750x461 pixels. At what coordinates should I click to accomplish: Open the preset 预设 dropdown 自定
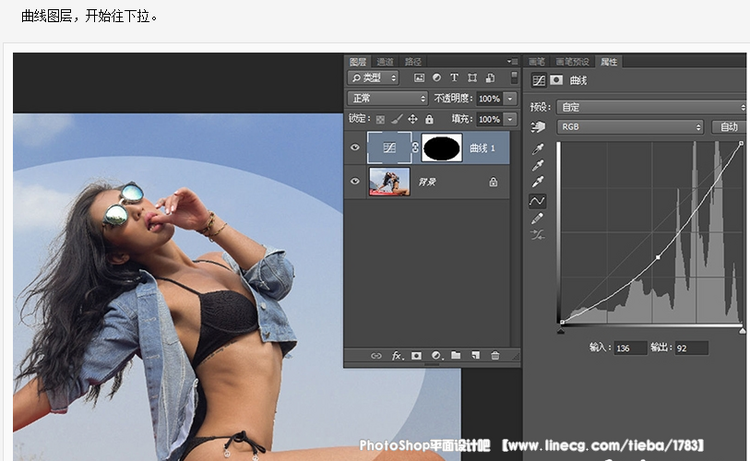point(651,107)
